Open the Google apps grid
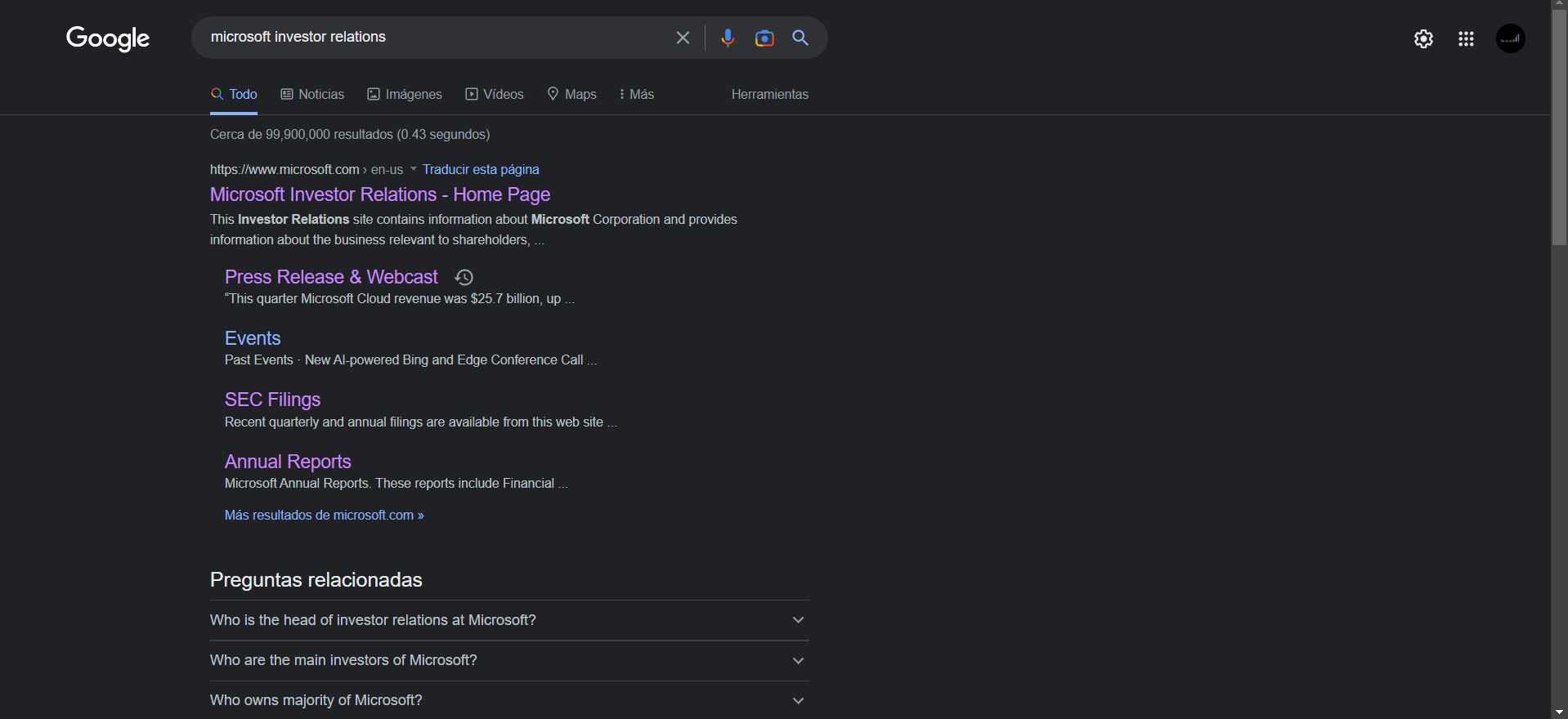Viewport: 1568px width, 719px height. click(1466, 38)
